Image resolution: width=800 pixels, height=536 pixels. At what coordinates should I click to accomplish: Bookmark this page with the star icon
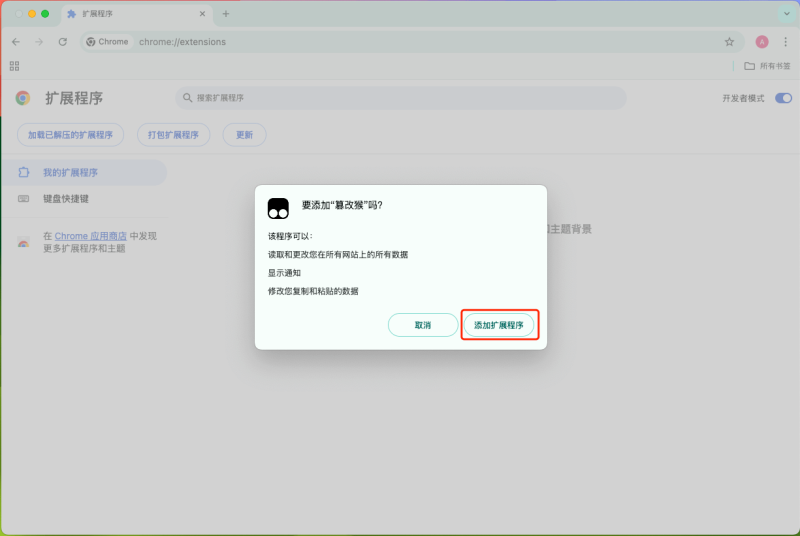(729, 42)
